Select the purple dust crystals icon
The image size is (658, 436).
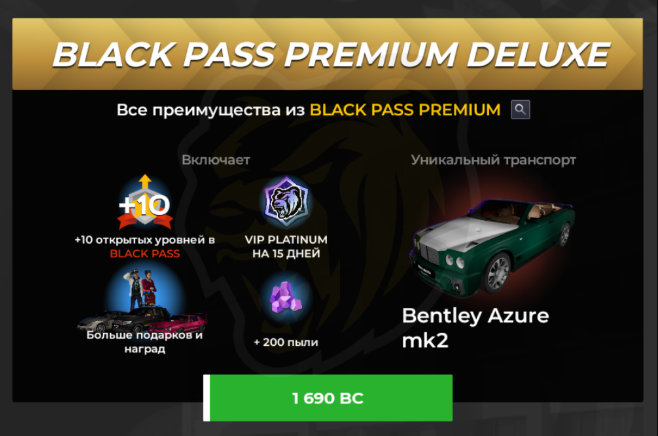click(x=286, y=297)
